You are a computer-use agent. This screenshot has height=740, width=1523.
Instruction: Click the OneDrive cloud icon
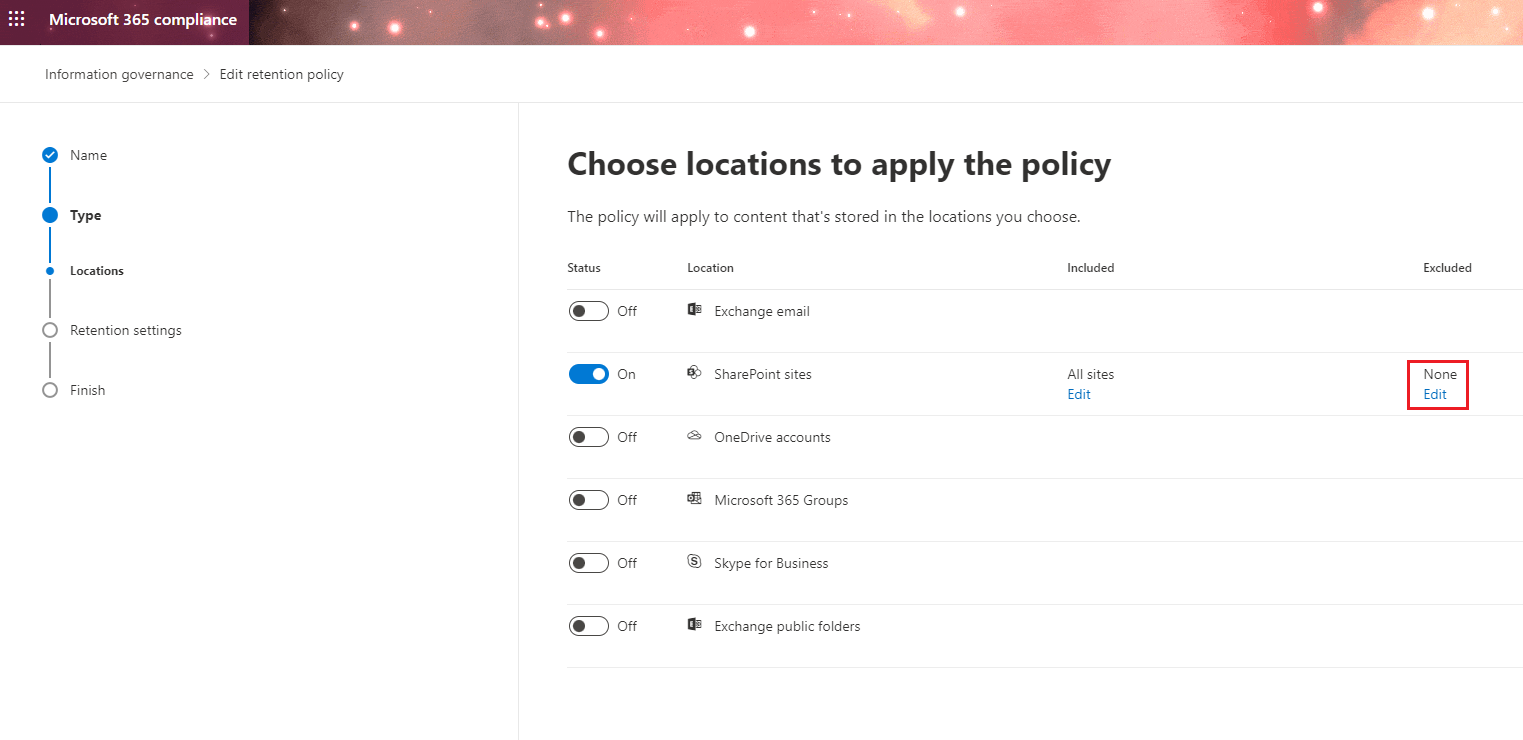pyautogui.click(x=694, y=436)
